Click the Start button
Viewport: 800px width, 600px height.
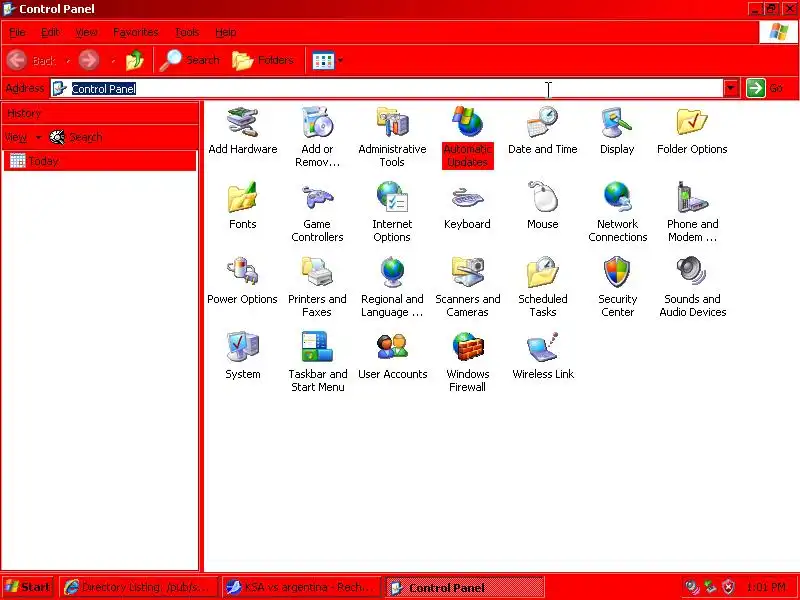coord(28,587)
